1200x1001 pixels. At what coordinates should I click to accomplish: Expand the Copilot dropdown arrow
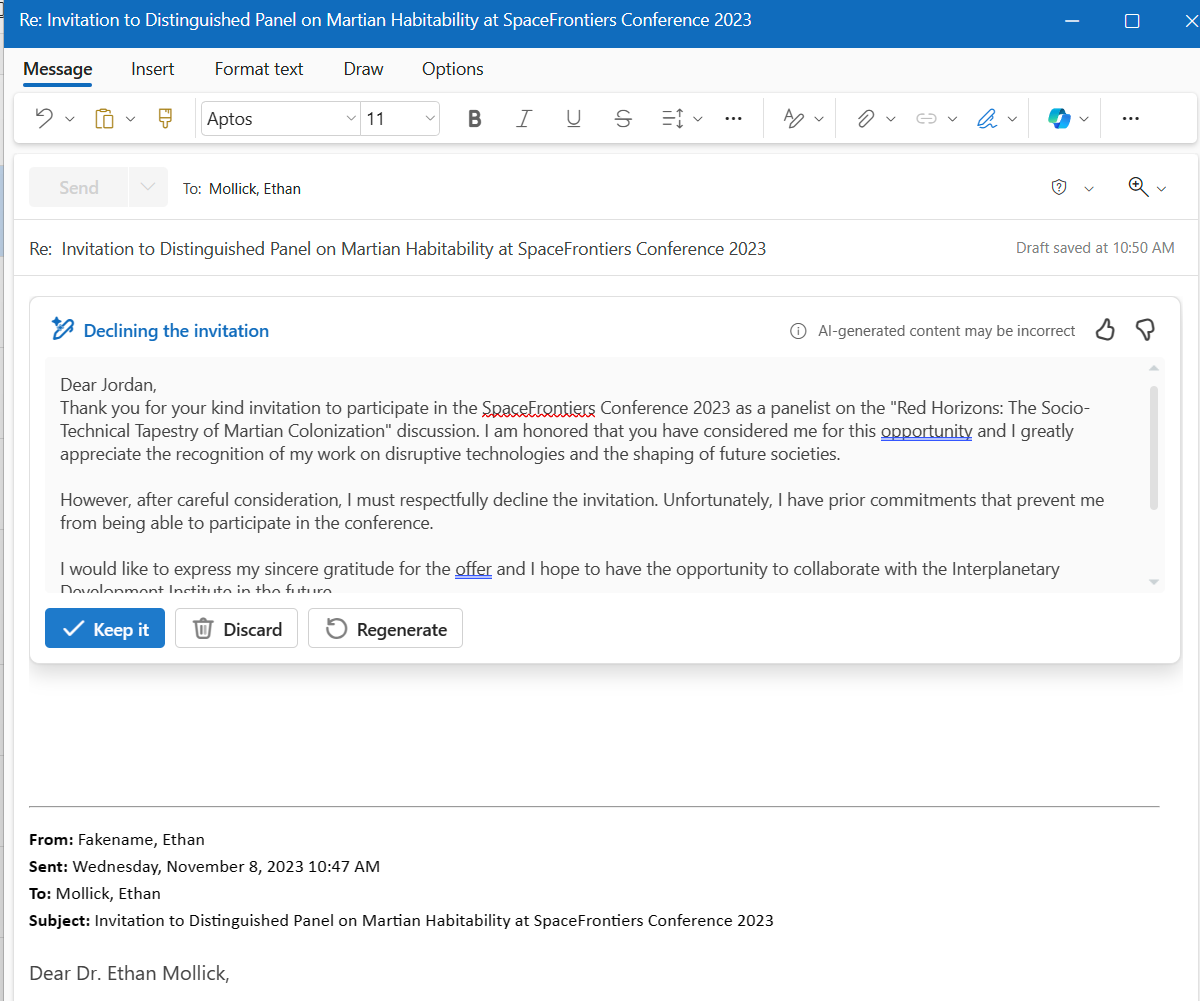(x=1084, y=119)
